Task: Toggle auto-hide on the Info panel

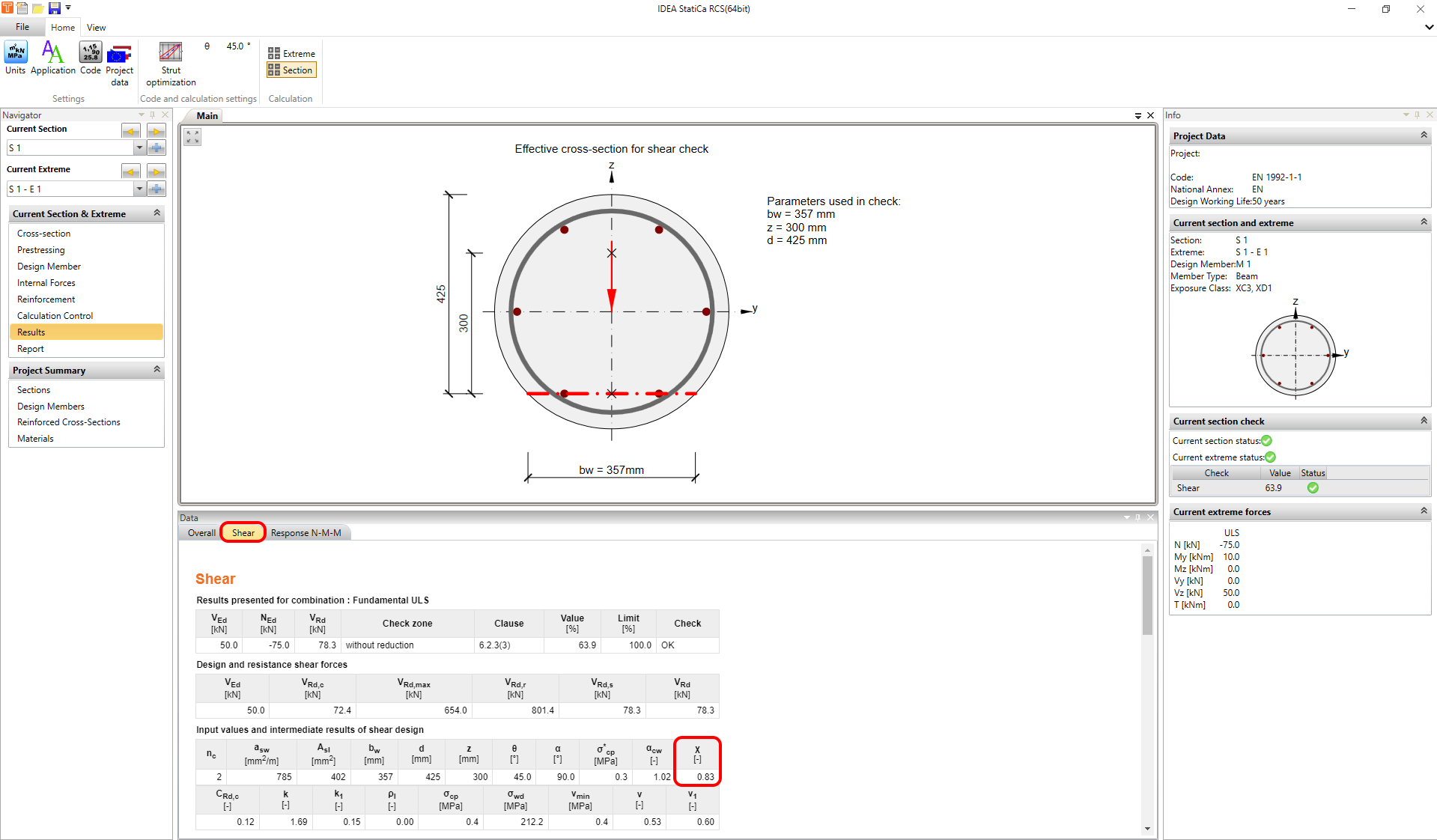Action: [1416, 115]
